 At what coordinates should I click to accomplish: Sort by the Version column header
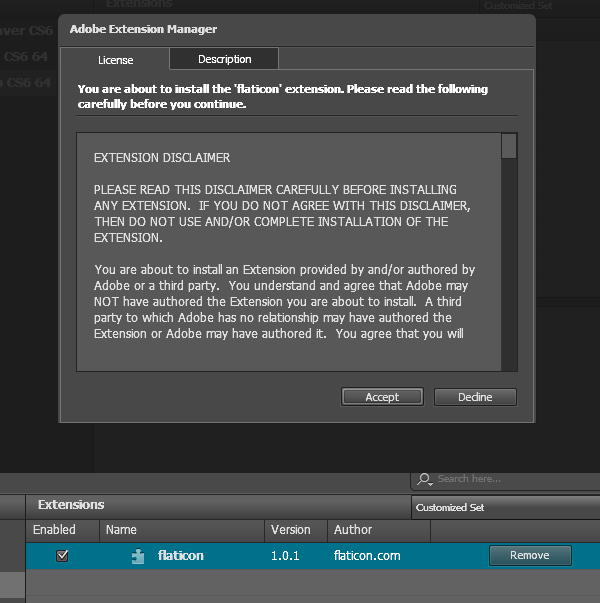click(296, 530)
